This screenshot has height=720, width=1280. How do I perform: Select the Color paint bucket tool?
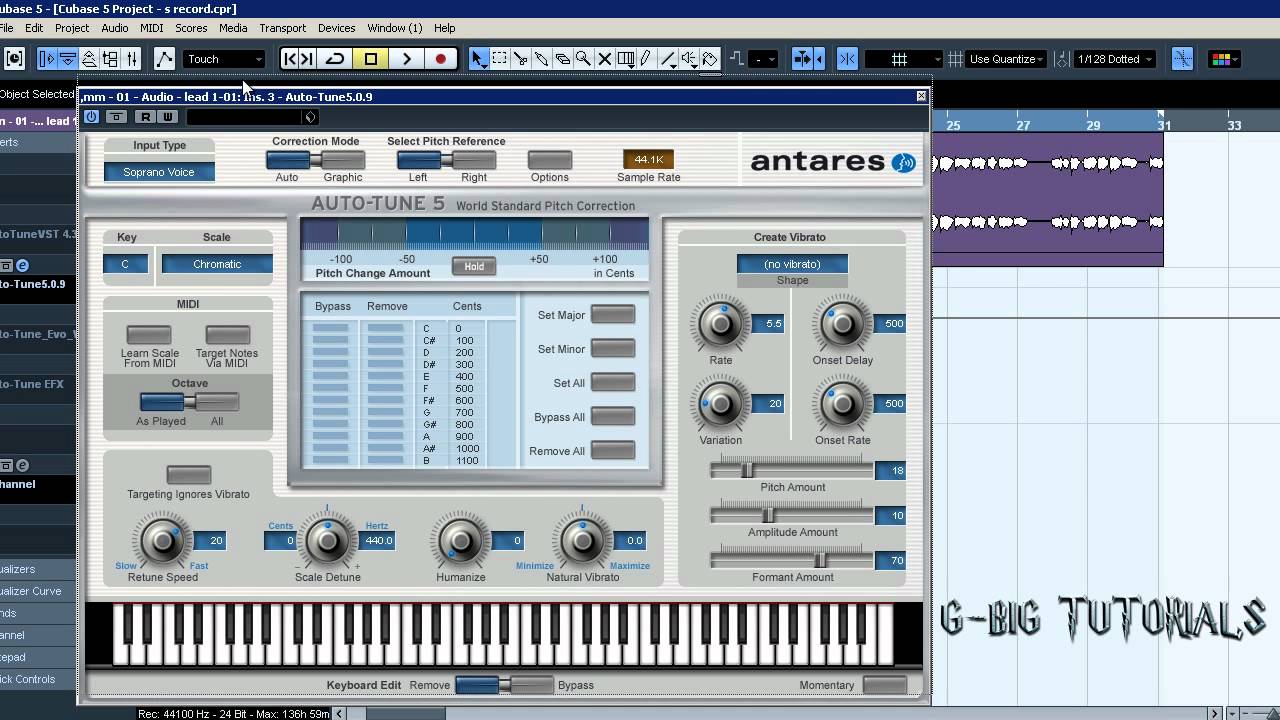(710, 59)
